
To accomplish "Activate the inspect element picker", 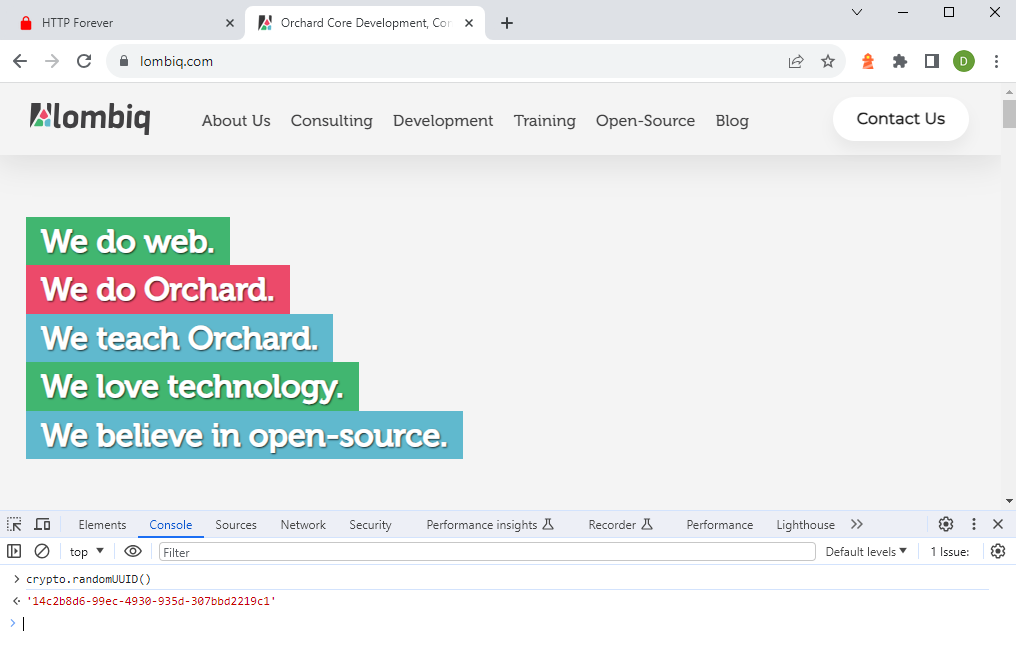I will (14, 524).
